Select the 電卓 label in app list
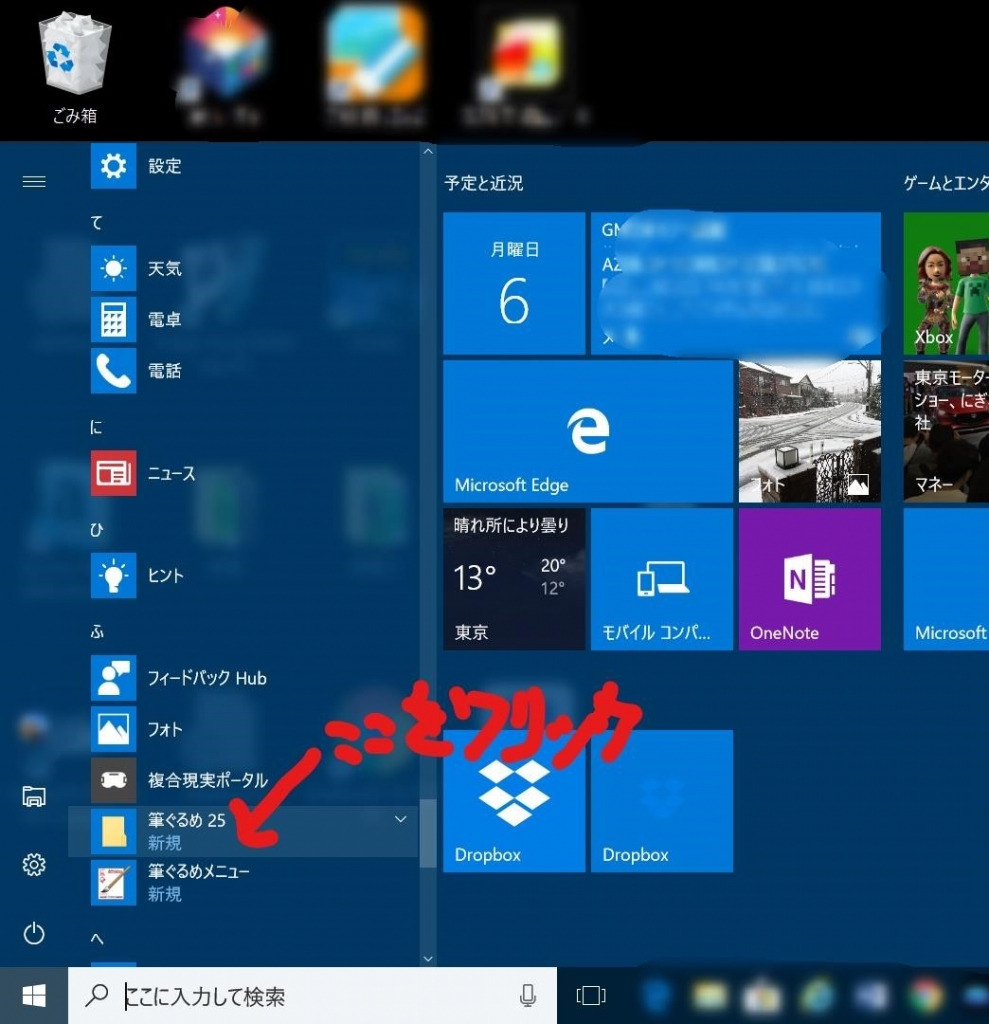This screenshot has width=989, height=1024. tap(165, 319)
